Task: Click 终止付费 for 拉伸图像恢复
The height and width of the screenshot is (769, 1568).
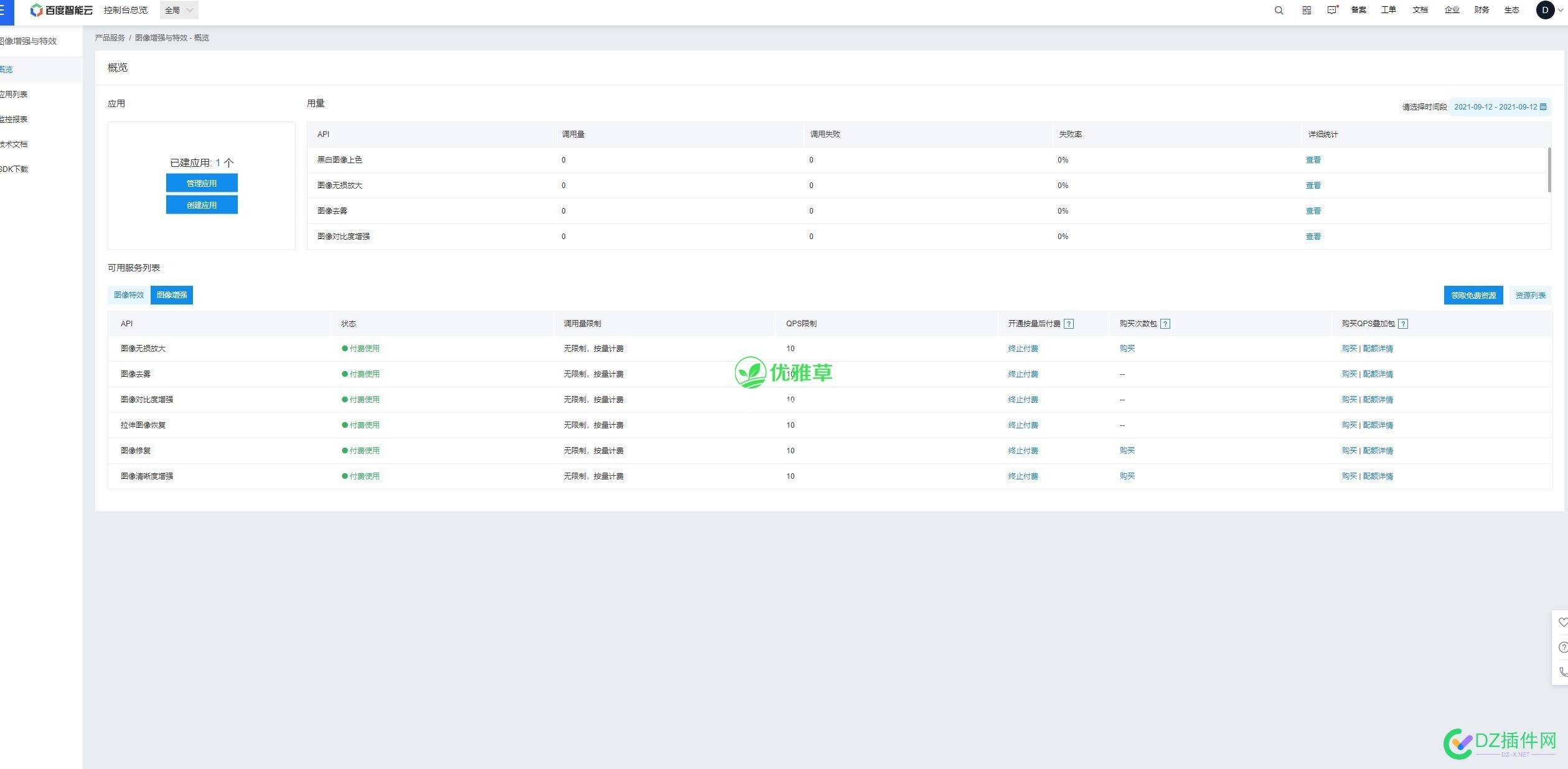Action: tap(1023, 425)
